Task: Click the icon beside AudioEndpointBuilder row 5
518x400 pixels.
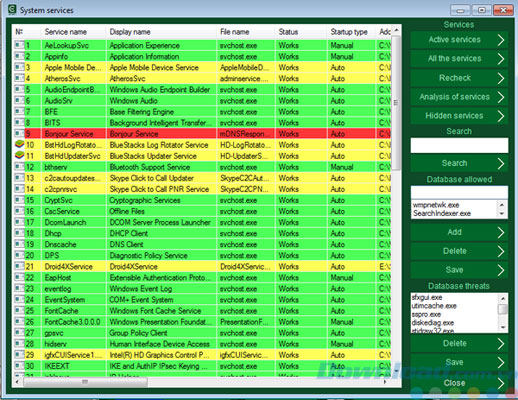Action: pos(19,89)
